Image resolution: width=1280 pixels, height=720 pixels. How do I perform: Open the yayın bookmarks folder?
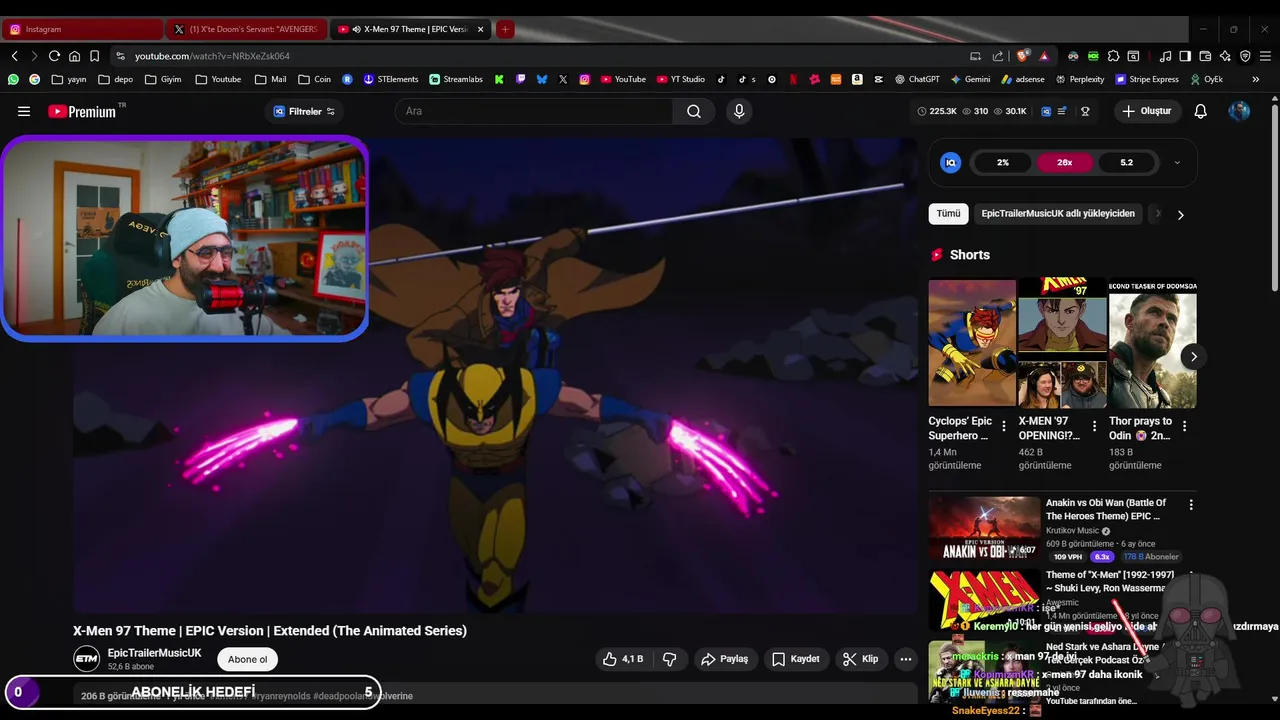point(70,79)
